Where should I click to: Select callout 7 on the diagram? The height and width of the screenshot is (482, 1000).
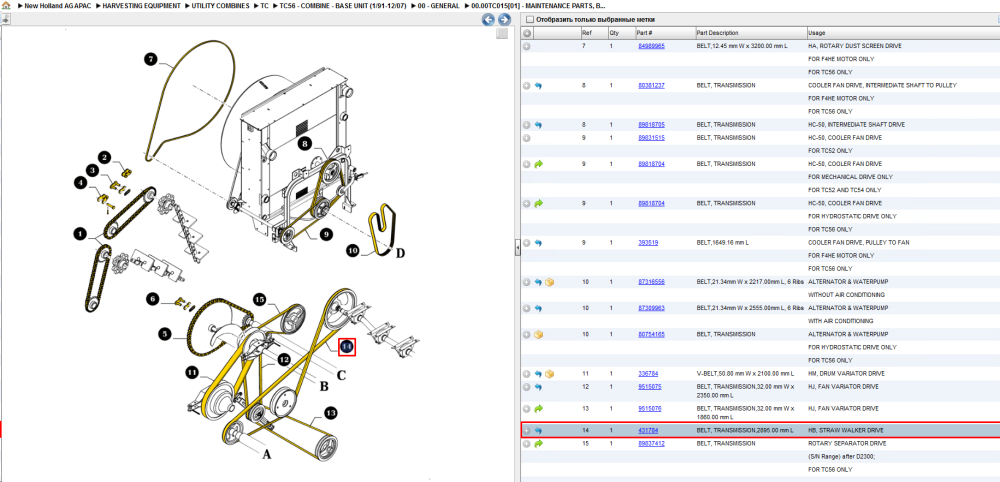tap(150, 59)
